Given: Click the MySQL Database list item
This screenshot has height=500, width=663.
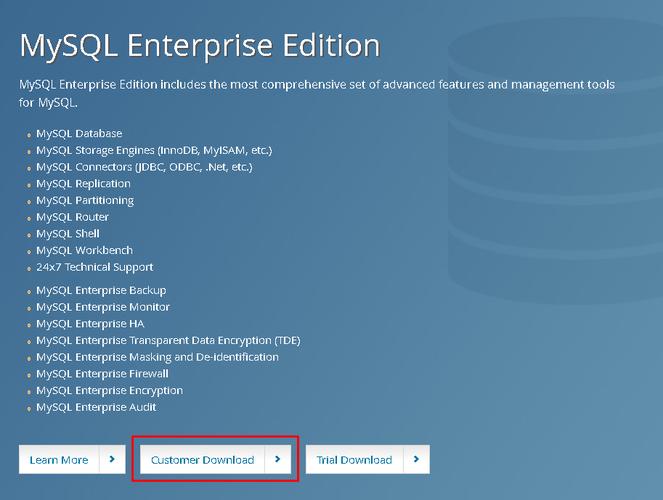Looking at the screenshot, I should 79,134.
